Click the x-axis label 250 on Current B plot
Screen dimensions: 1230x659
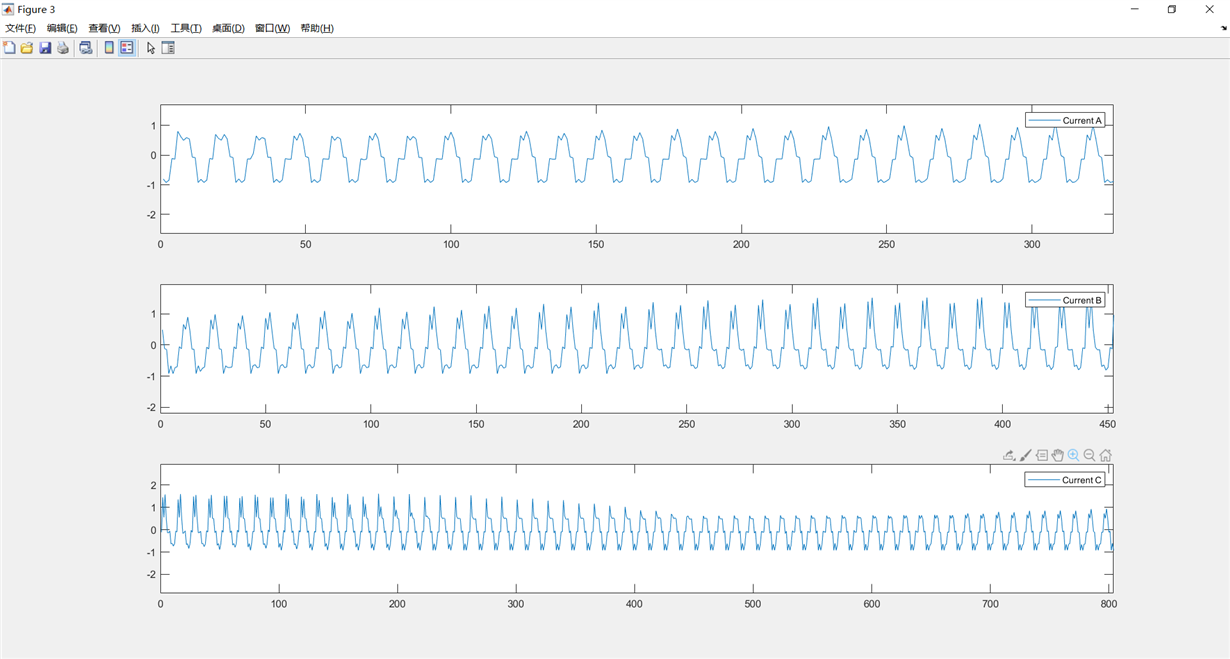tap(687, 424)
